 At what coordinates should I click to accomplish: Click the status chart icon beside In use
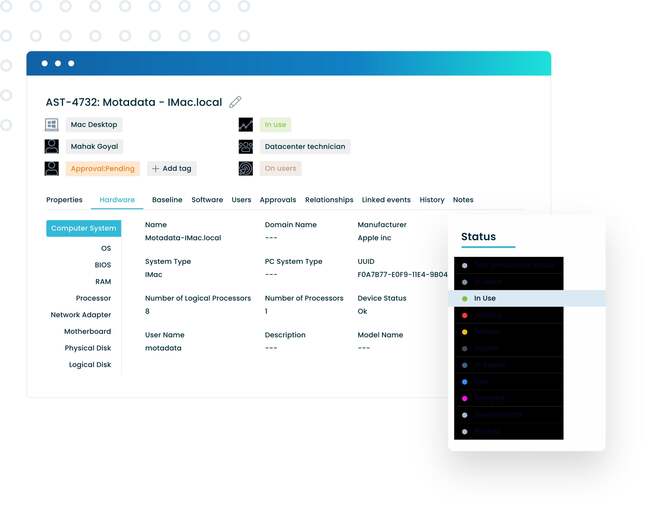(245, 125)
